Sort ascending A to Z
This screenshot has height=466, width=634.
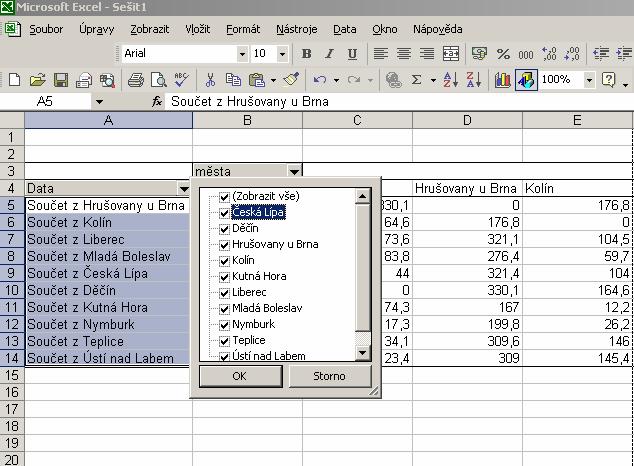pyautogui.click(x=451, y=80)
